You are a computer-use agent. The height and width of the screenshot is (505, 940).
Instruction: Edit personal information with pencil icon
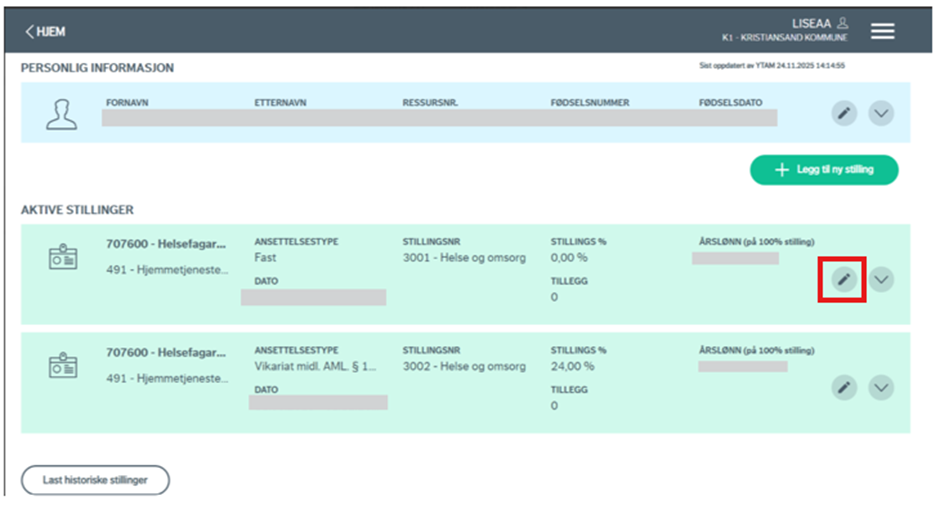click(845, 113)
